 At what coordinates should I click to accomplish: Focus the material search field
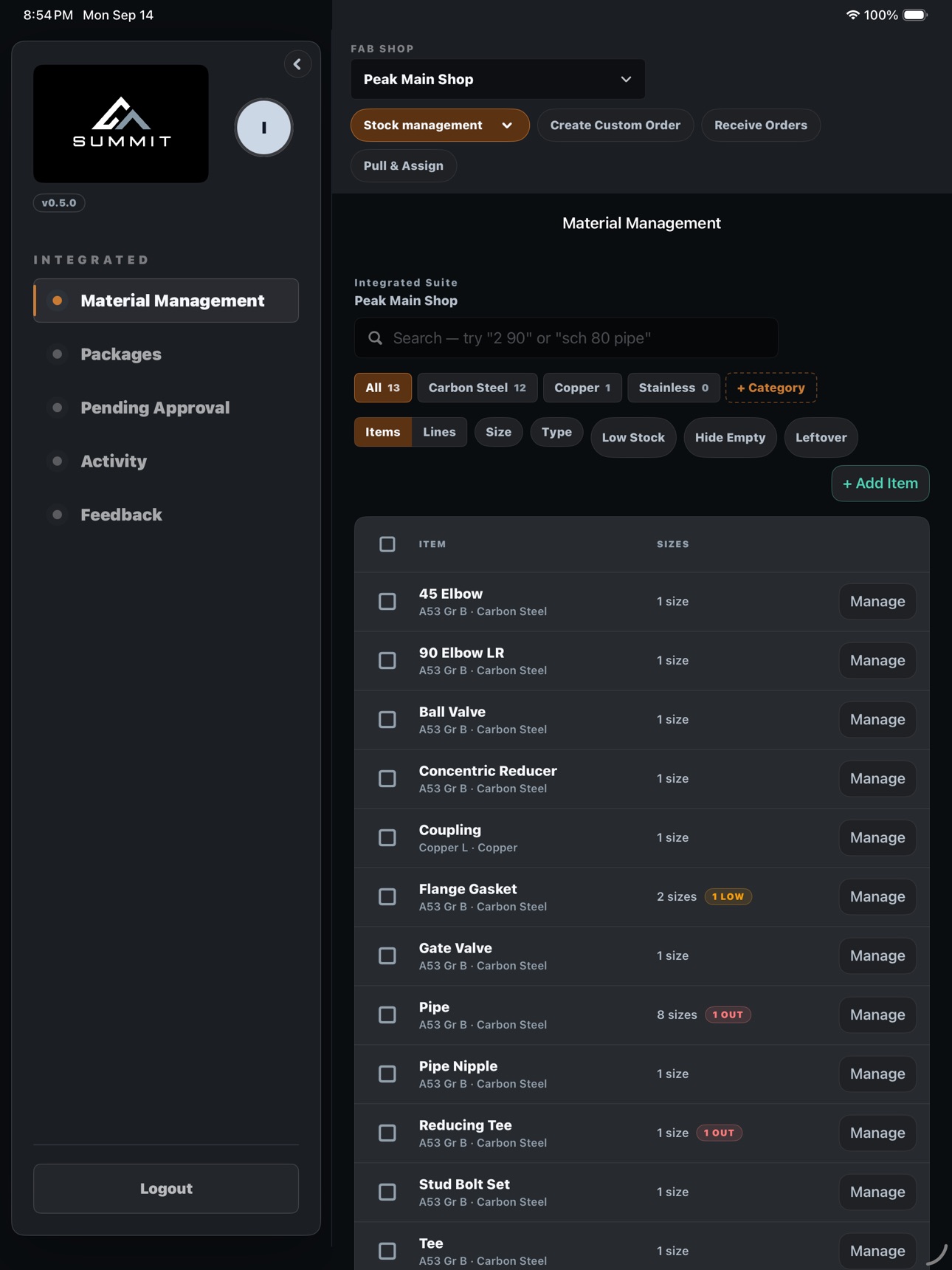point(566,338)
